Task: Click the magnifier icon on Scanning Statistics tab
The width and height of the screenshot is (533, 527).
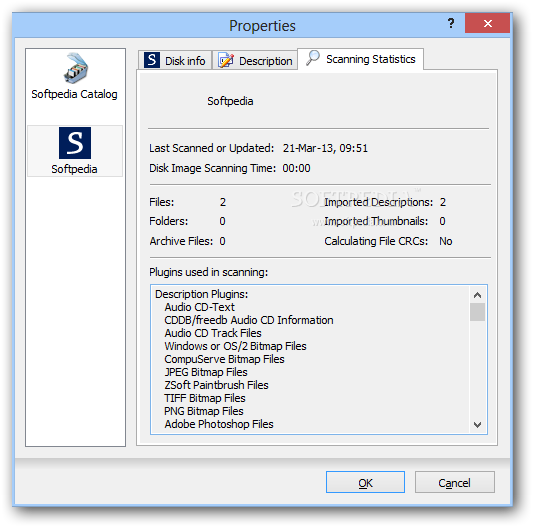Action: pyautogui.click(x=313, y=58)
